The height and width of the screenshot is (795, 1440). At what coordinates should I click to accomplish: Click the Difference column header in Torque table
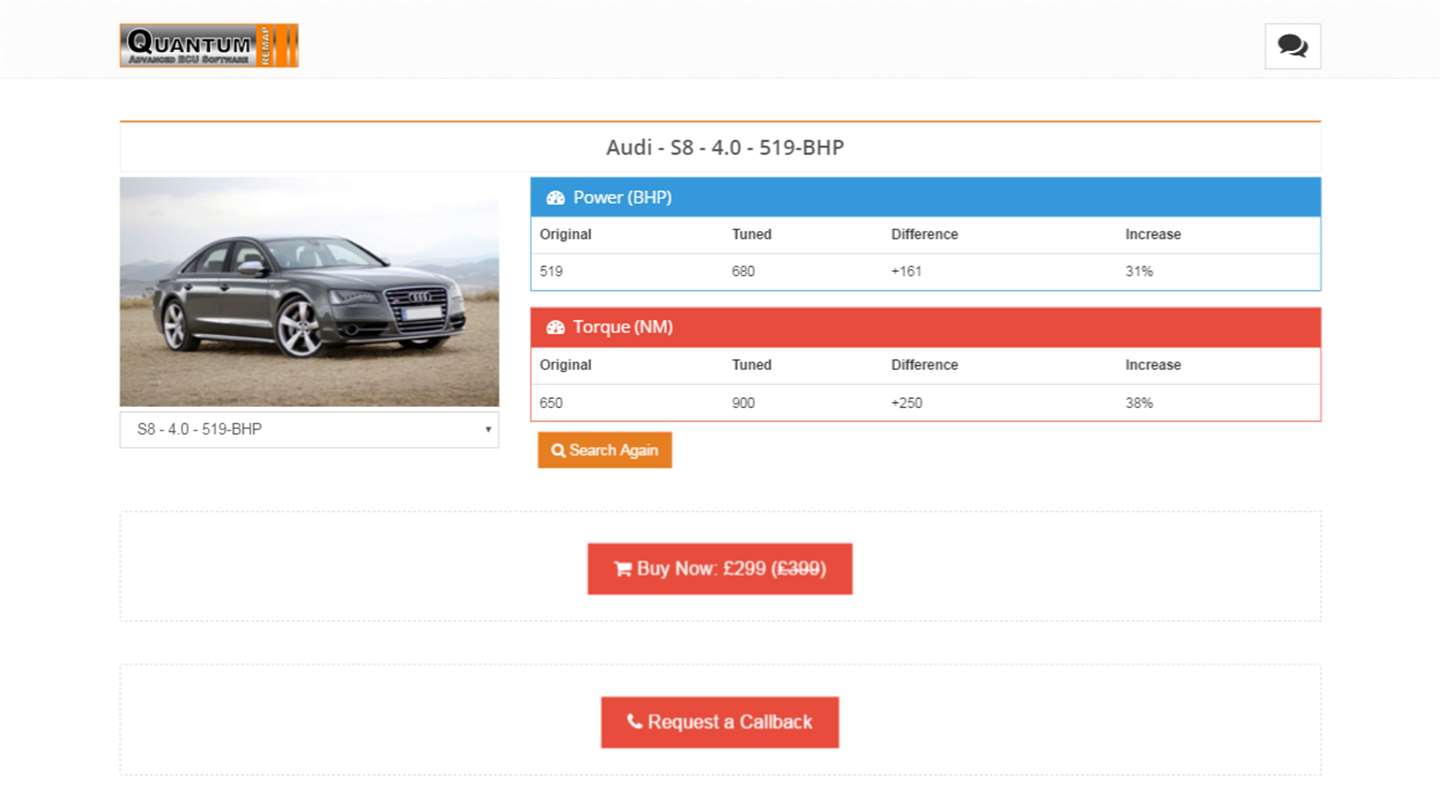pyautogui.click(x=925, y=365)
